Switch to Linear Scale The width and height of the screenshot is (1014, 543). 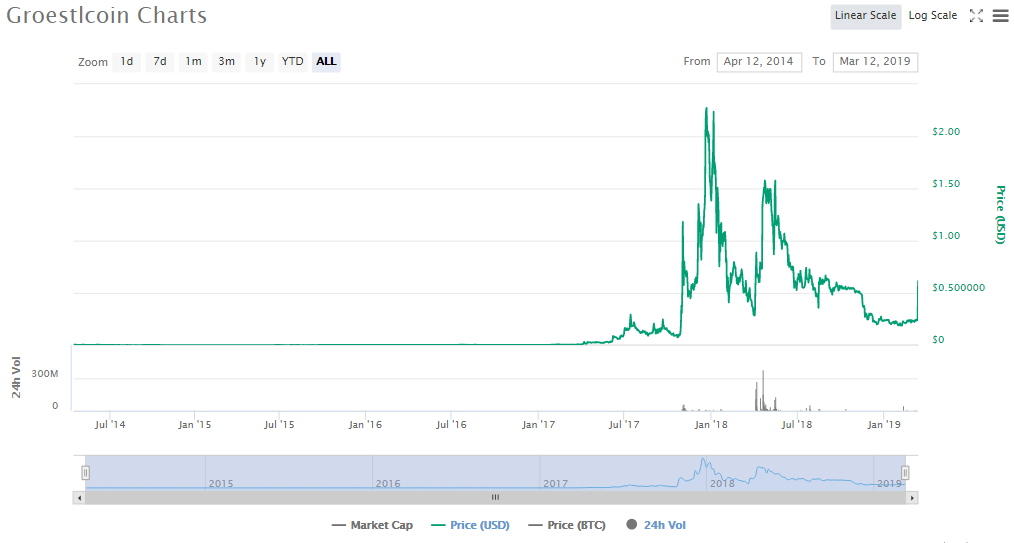pos(865,16)
